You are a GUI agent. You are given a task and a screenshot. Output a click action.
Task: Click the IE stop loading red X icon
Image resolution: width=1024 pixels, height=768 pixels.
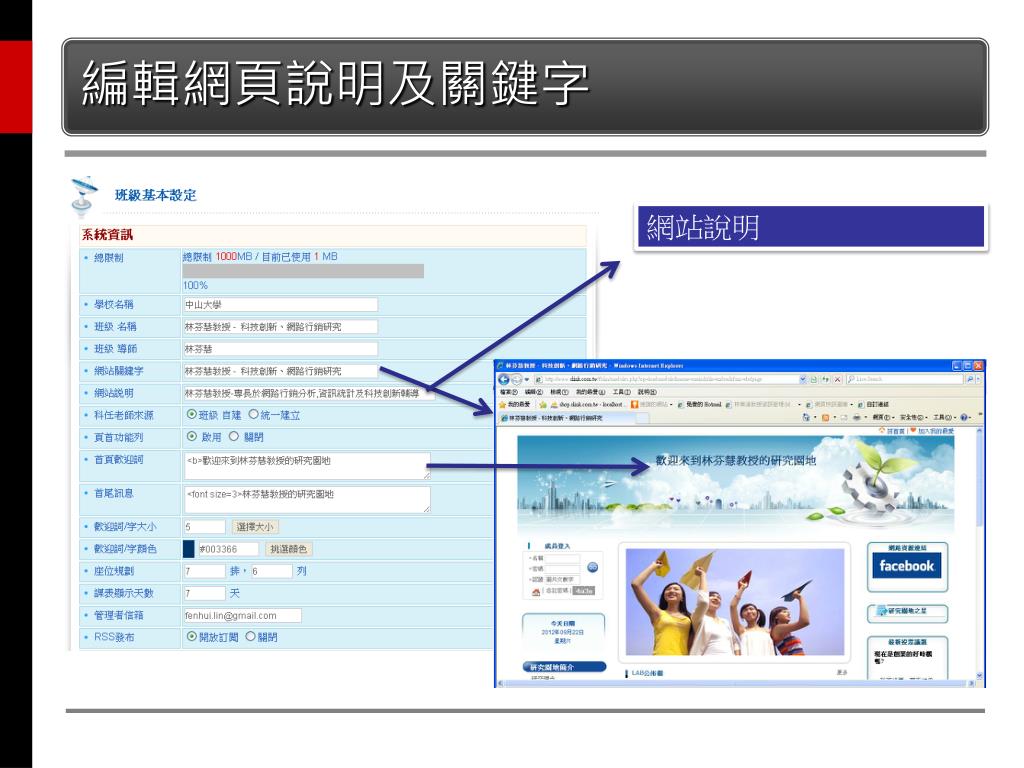(x=837, y=379)
